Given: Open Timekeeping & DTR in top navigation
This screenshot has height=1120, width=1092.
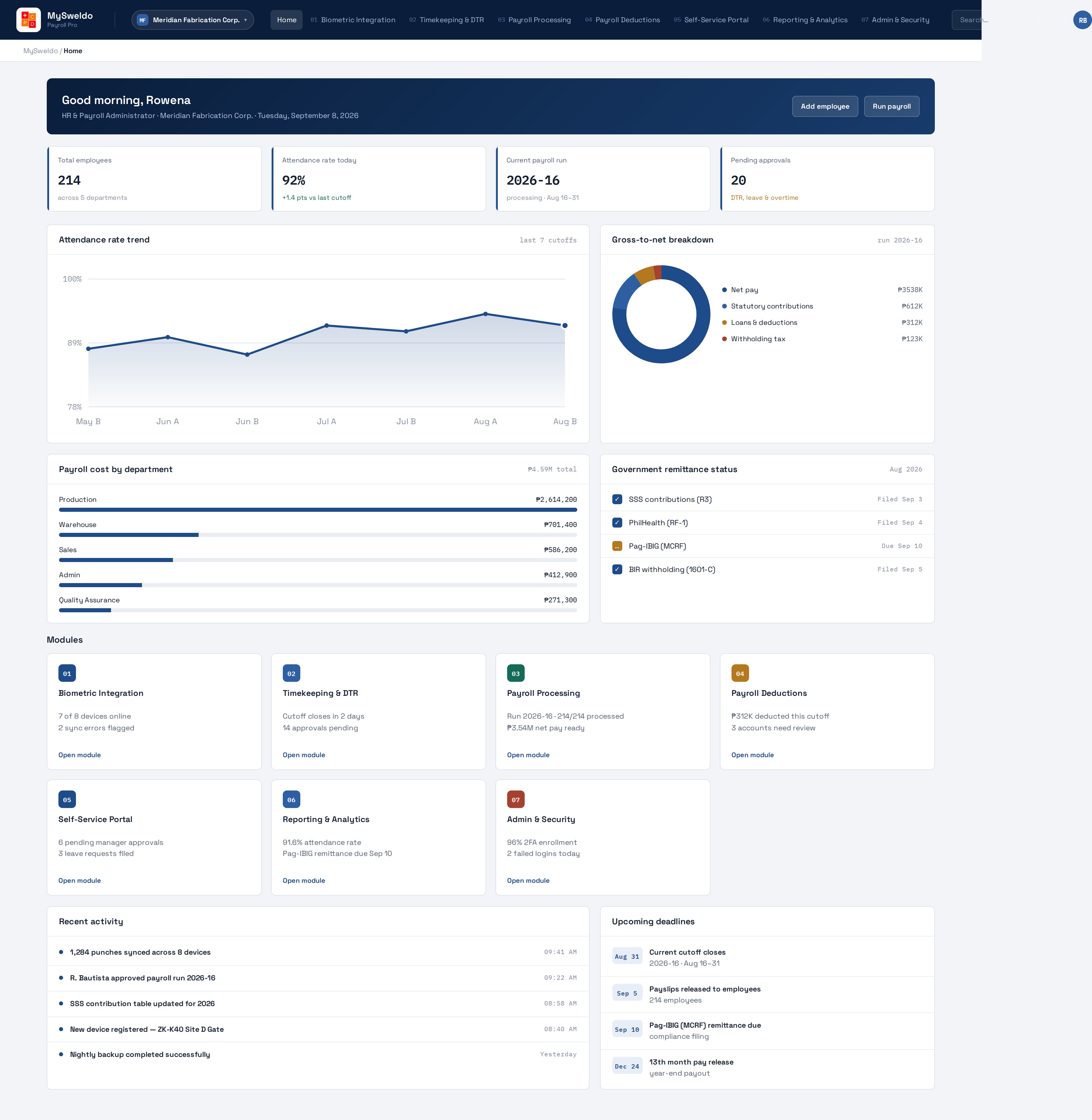Looking at the screenshot, I should [446, 20].
